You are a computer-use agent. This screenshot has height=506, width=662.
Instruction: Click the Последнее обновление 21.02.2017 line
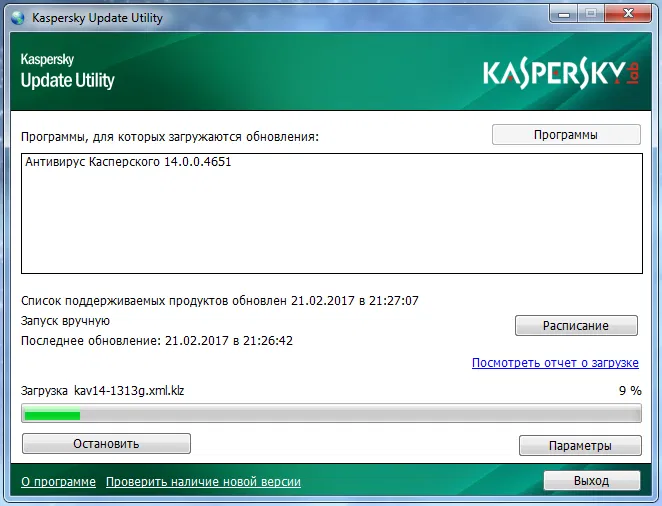point(157,341)
